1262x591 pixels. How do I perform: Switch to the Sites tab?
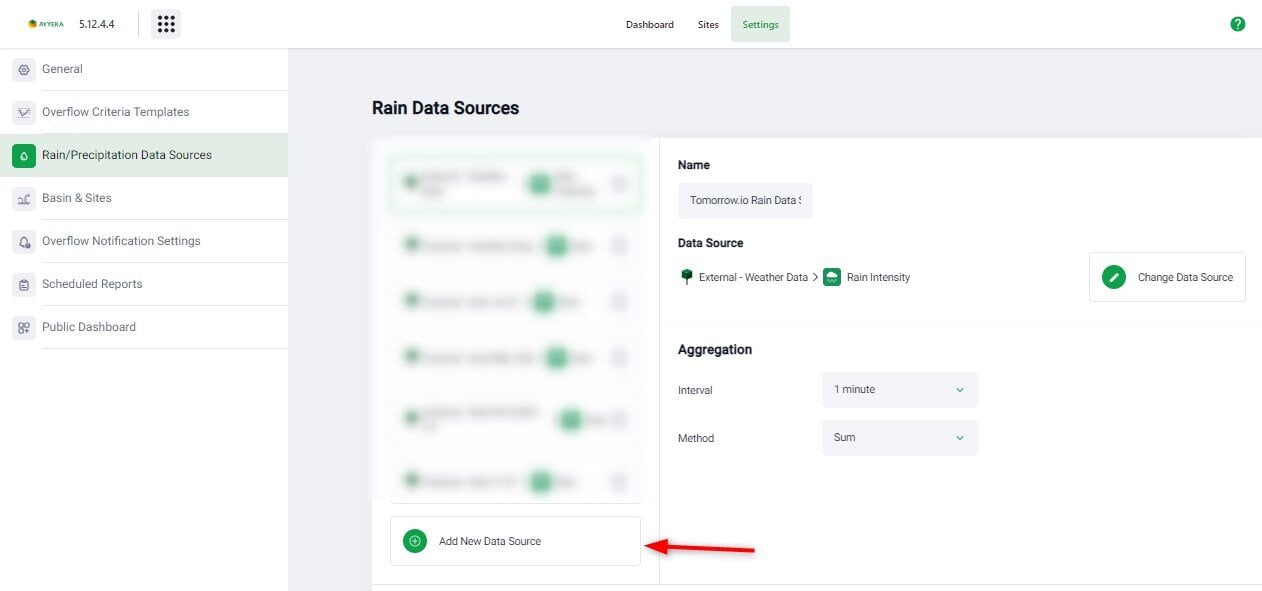point(708,25)
